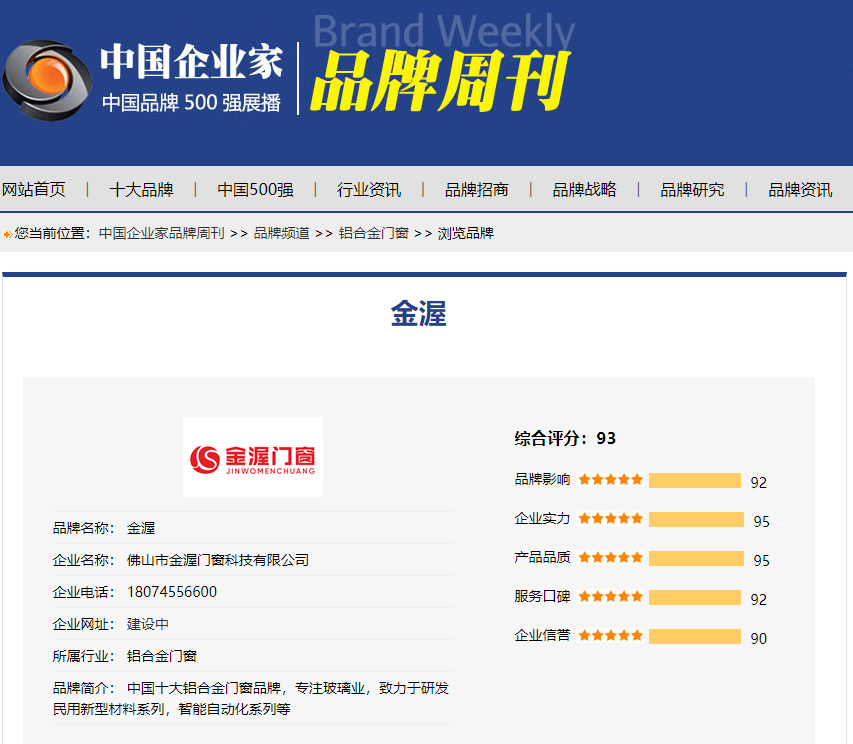Go to 品牌资讯 in the navigation
The width and height of the screenshot is (853, 744).
(x=800, y=190)
